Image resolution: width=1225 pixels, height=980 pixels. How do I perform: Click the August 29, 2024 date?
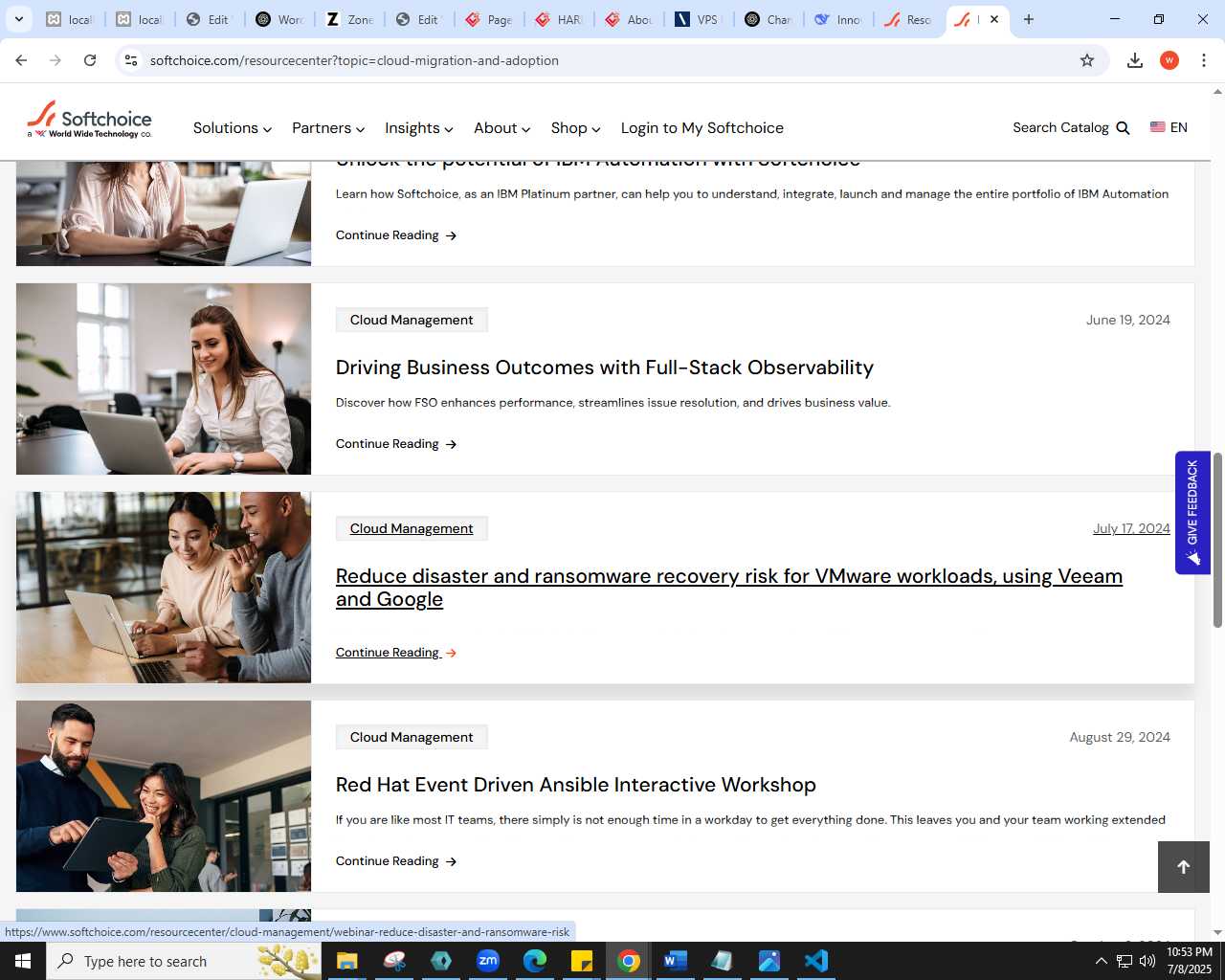click(1120, 737)
